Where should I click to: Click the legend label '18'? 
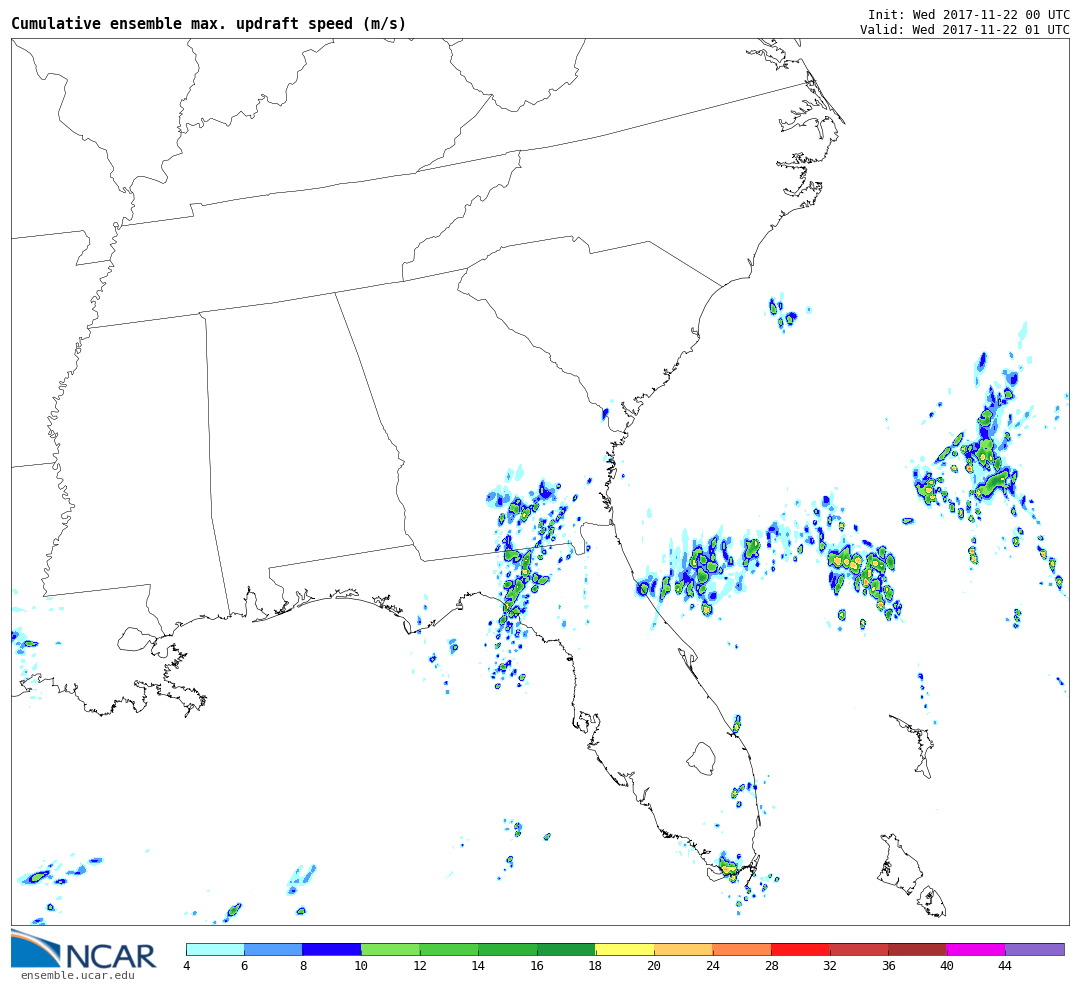(595, 966)
